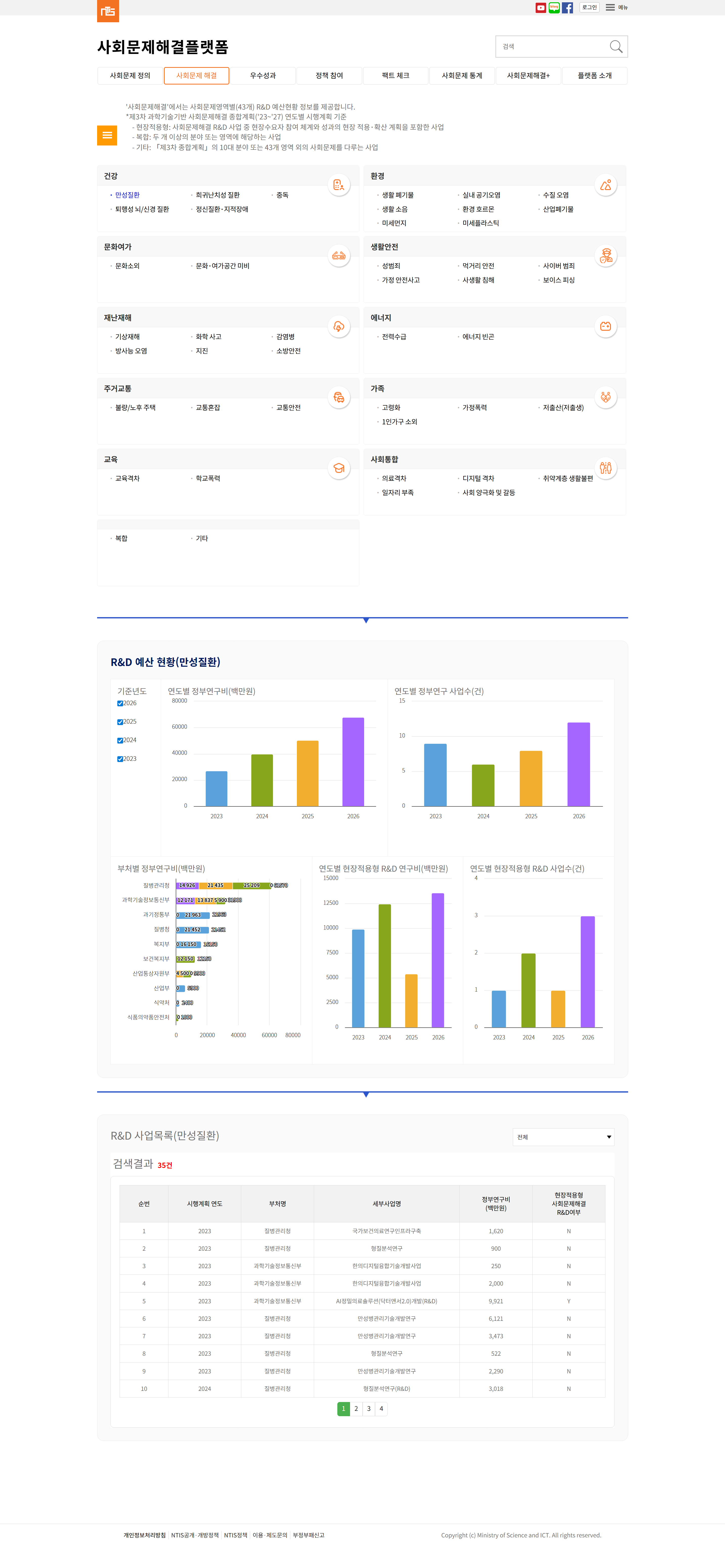Click the 국가보건의료연구인프라구축 table cell
This screenshot has height=1568, width=725.
(387, 1231)
